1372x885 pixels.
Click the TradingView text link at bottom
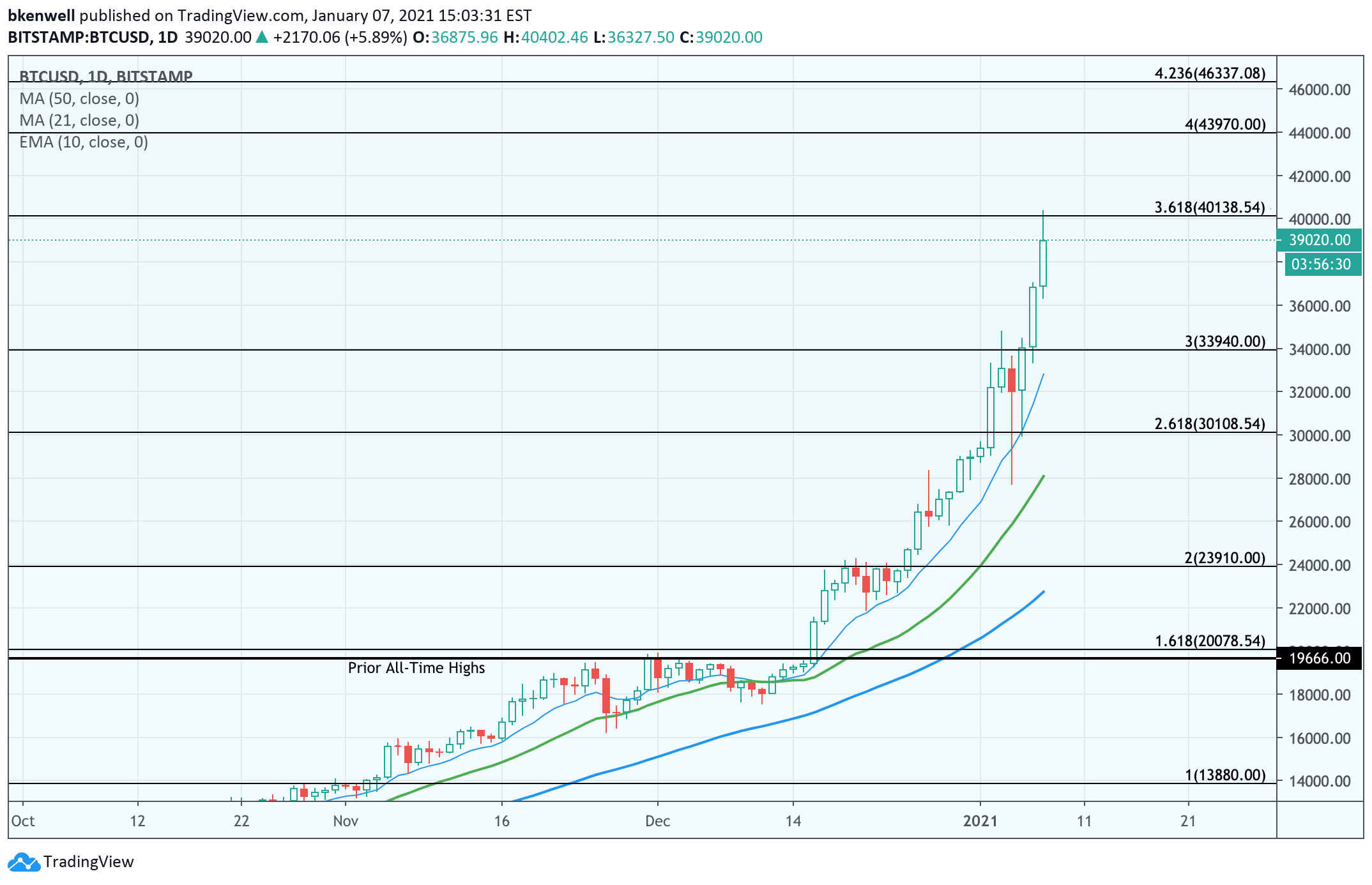click(x=89, y=862)
